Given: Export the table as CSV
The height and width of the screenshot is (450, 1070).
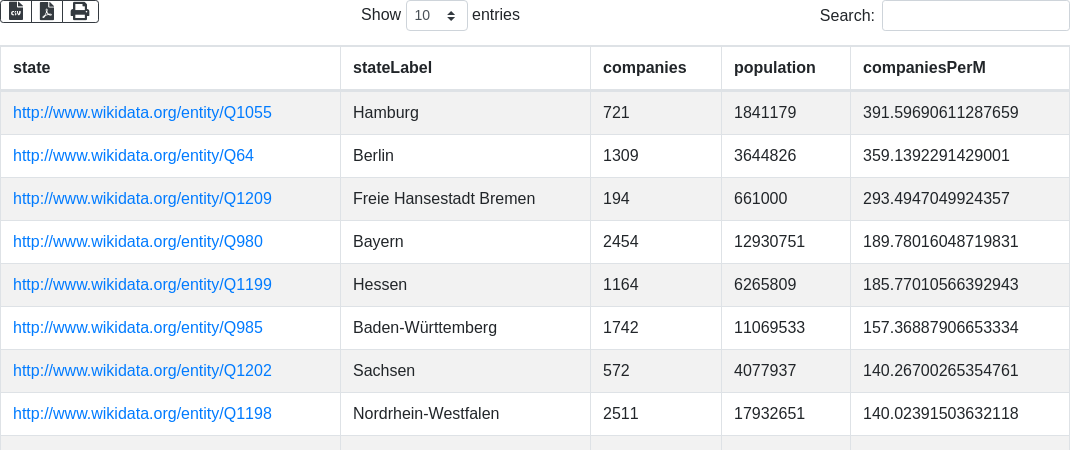Looking at the screenshot, I should click(16, 11).
